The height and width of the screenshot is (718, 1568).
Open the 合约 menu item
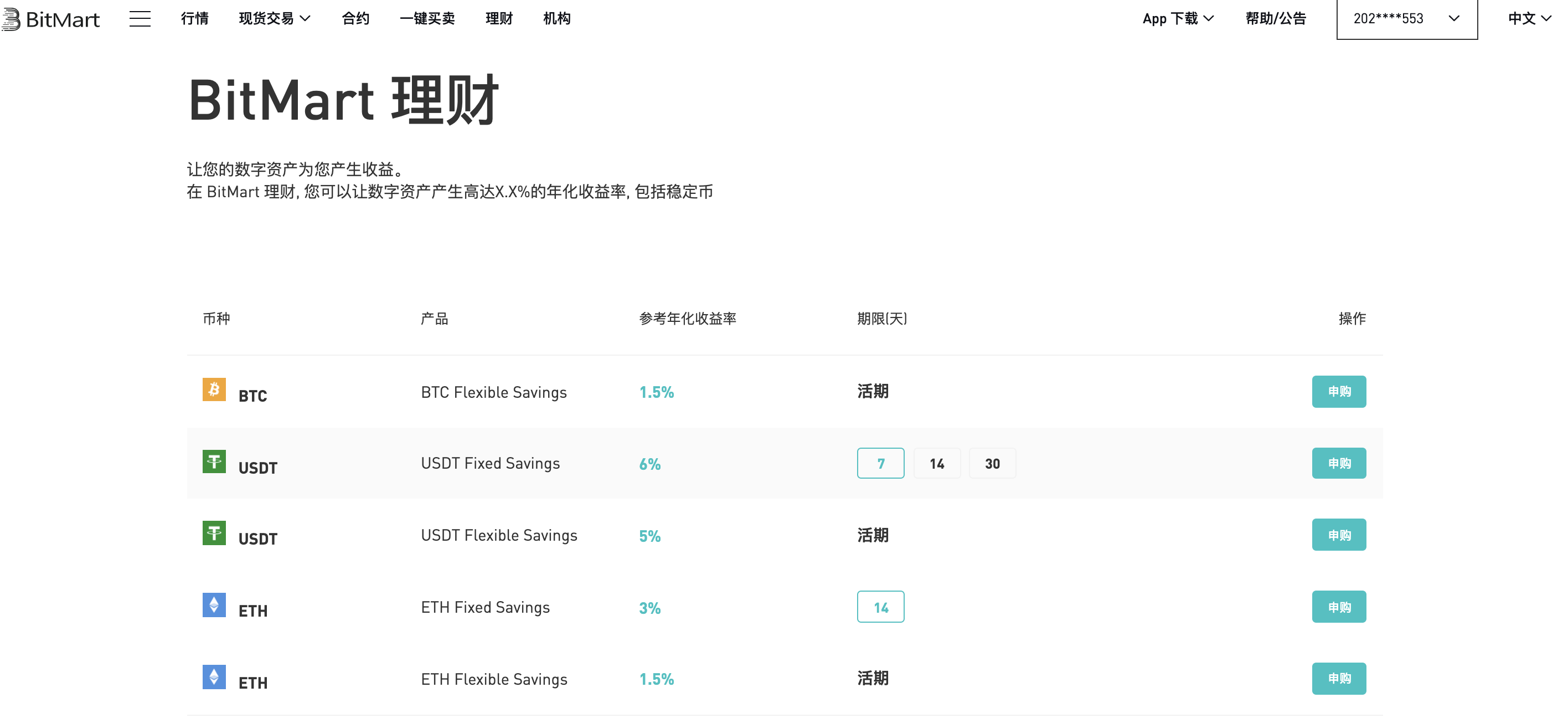pos(355,19)
